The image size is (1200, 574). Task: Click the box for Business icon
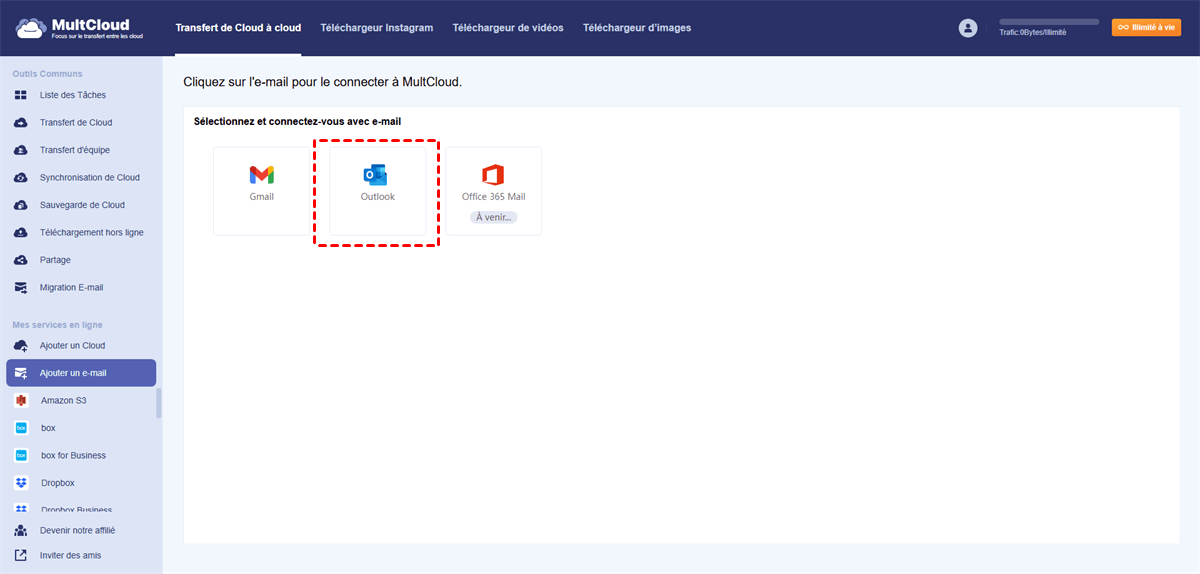click(x=21, y=455)
